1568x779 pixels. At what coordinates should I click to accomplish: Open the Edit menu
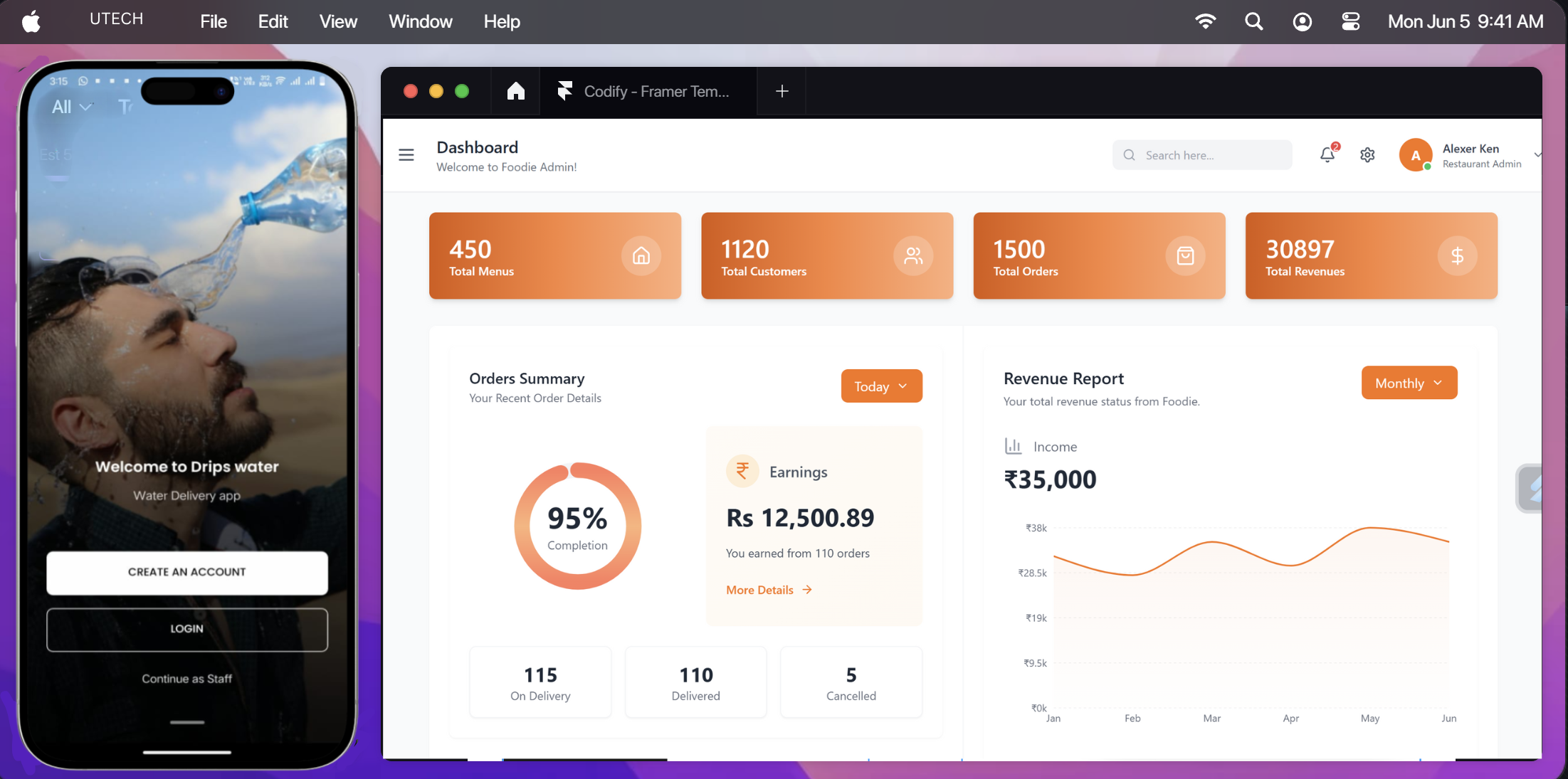point(273,21)
